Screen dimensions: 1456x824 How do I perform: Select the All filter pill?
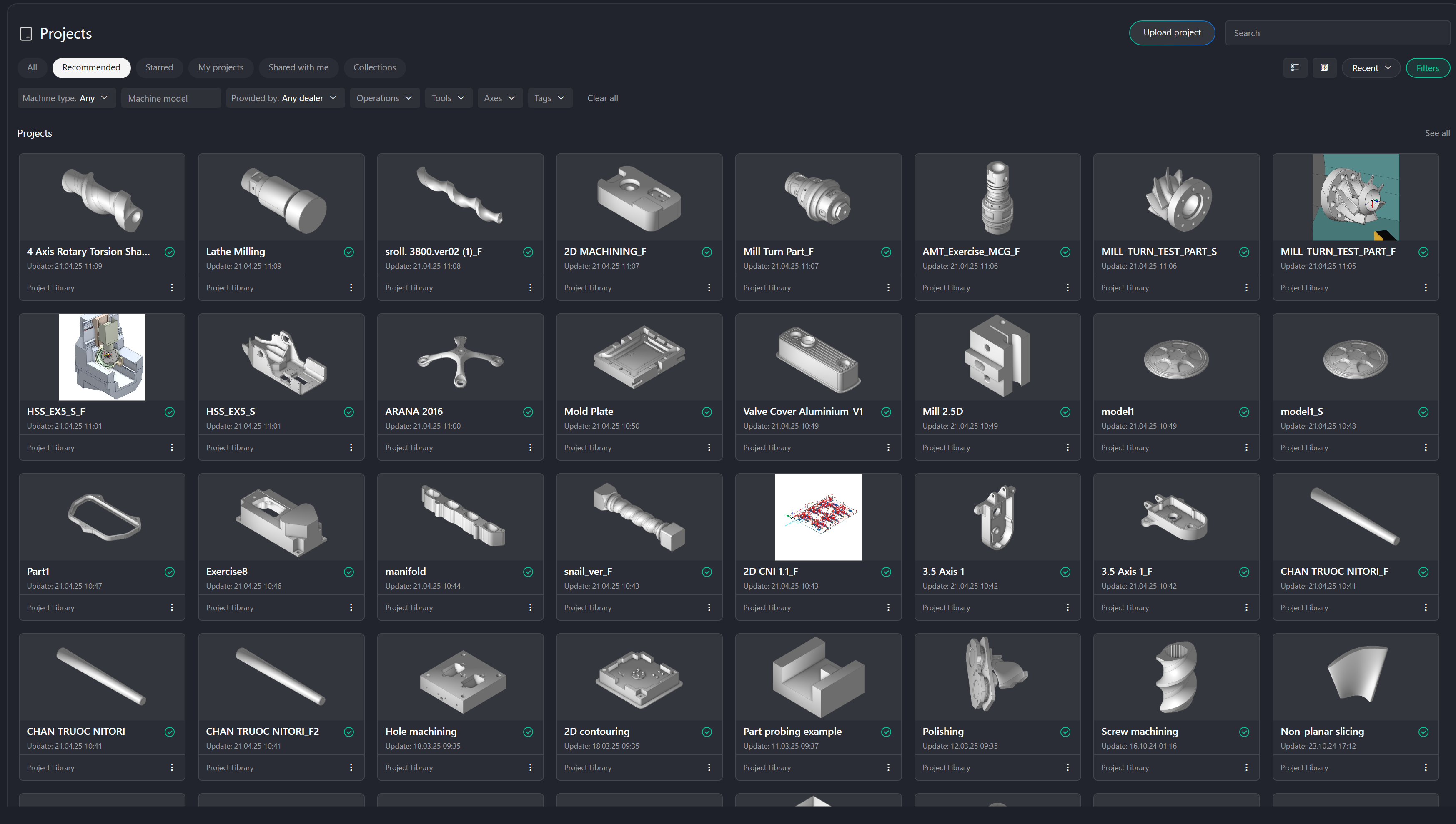coord(32,67)
